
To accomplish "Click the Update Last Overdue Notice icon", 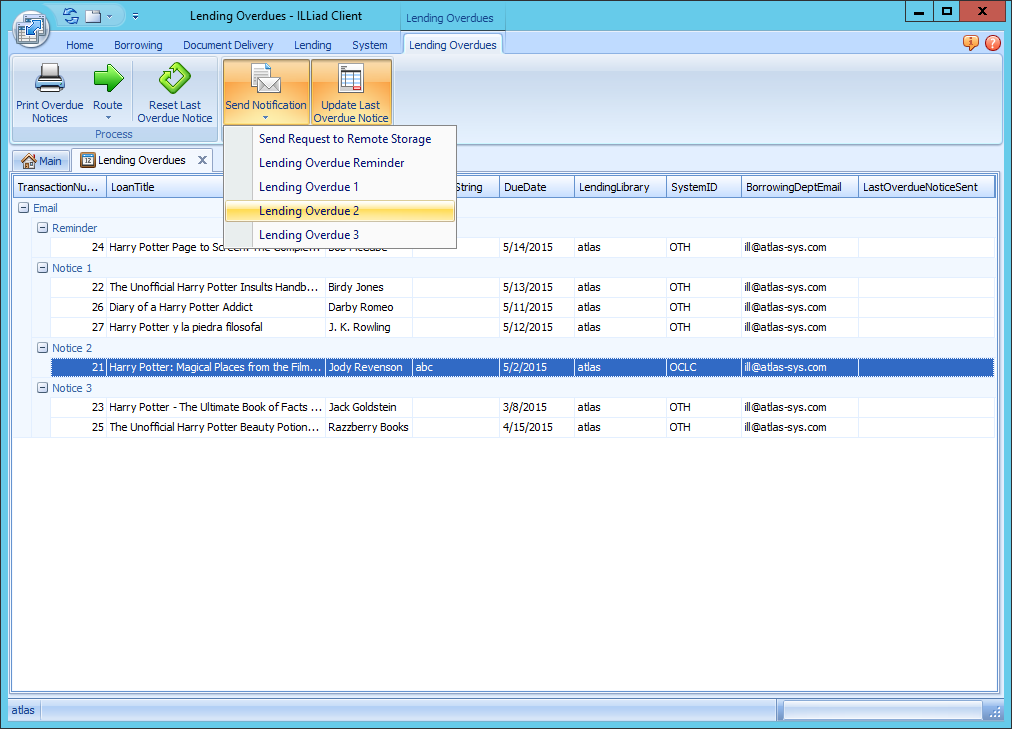I will [351, 78].
